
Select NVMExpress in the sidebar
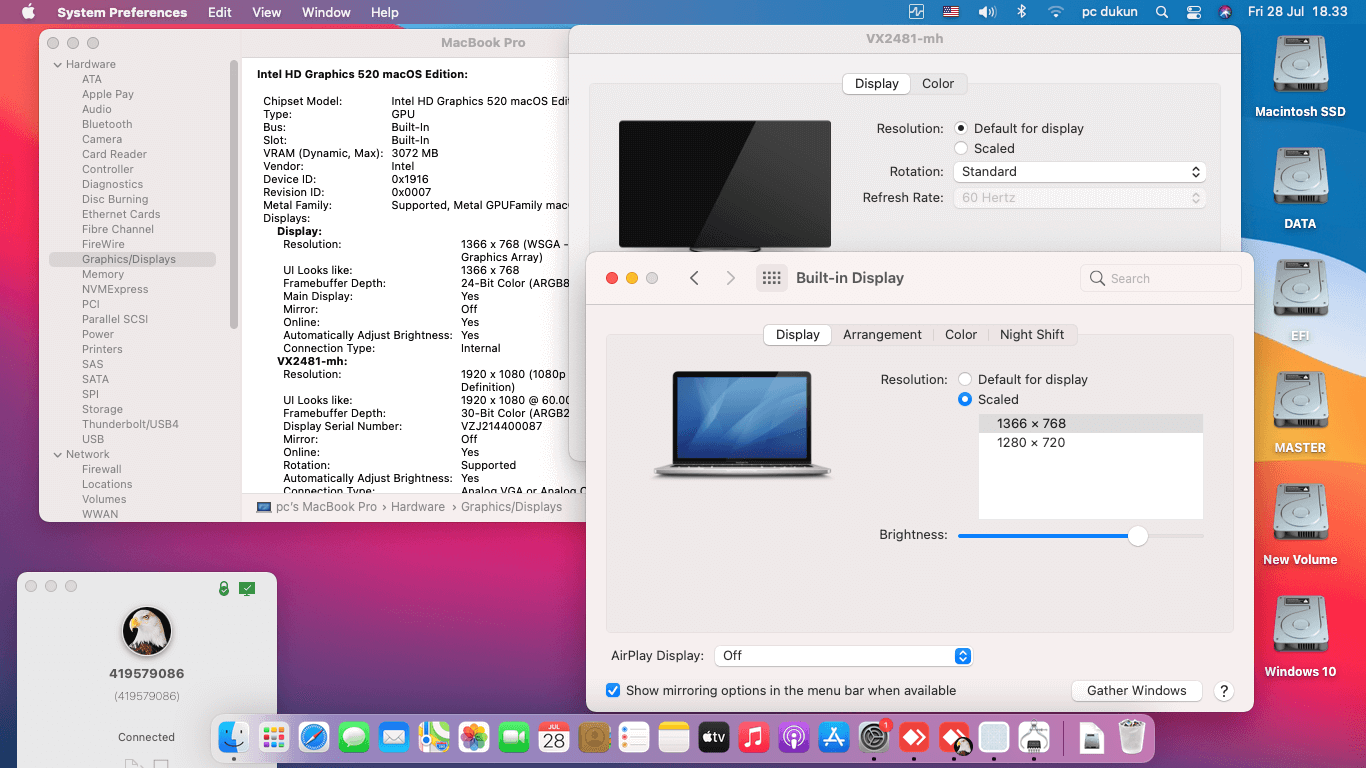pyautogui.click(x=115, y=289)
